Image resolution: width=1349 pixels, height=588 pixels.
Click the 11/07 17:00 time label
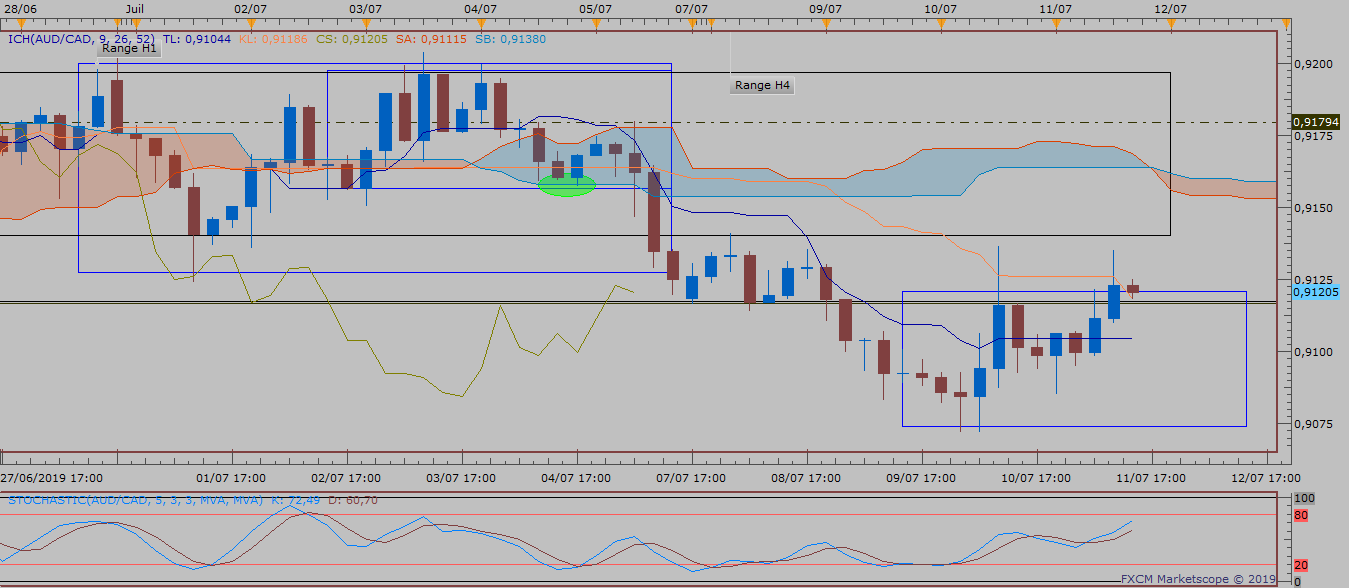(1150, 478)
